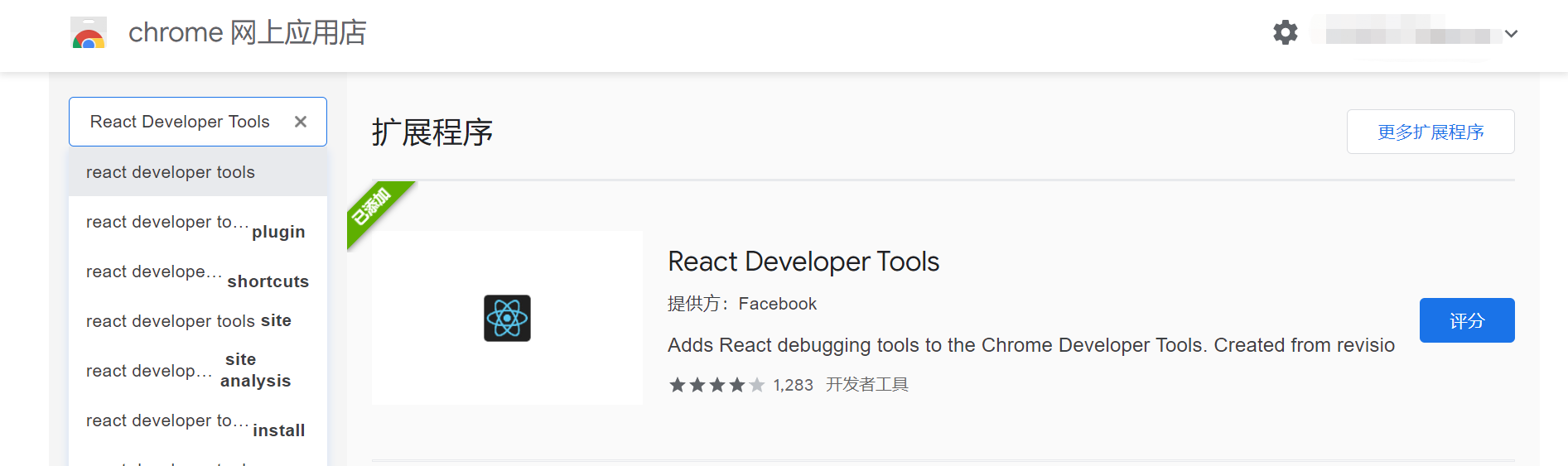Image resolution: width=1568 pixels, height=466 pixels.
Task: Click the Chrome Web Store logo icon
Action: [x=89, y=33]
